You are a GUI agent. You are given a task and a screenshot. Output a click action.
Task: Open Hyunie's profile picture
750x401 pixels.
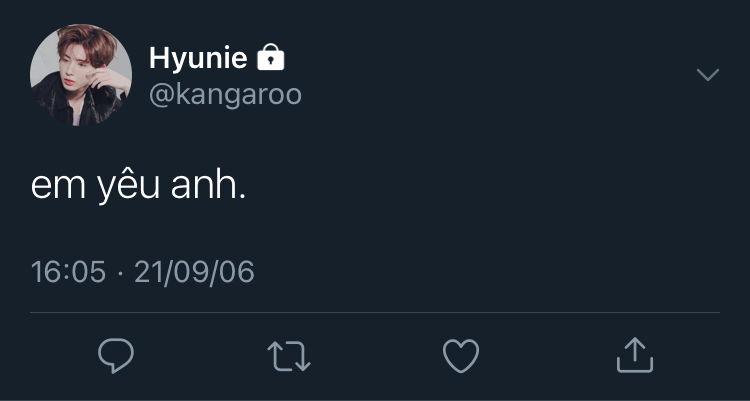point(81,75)
